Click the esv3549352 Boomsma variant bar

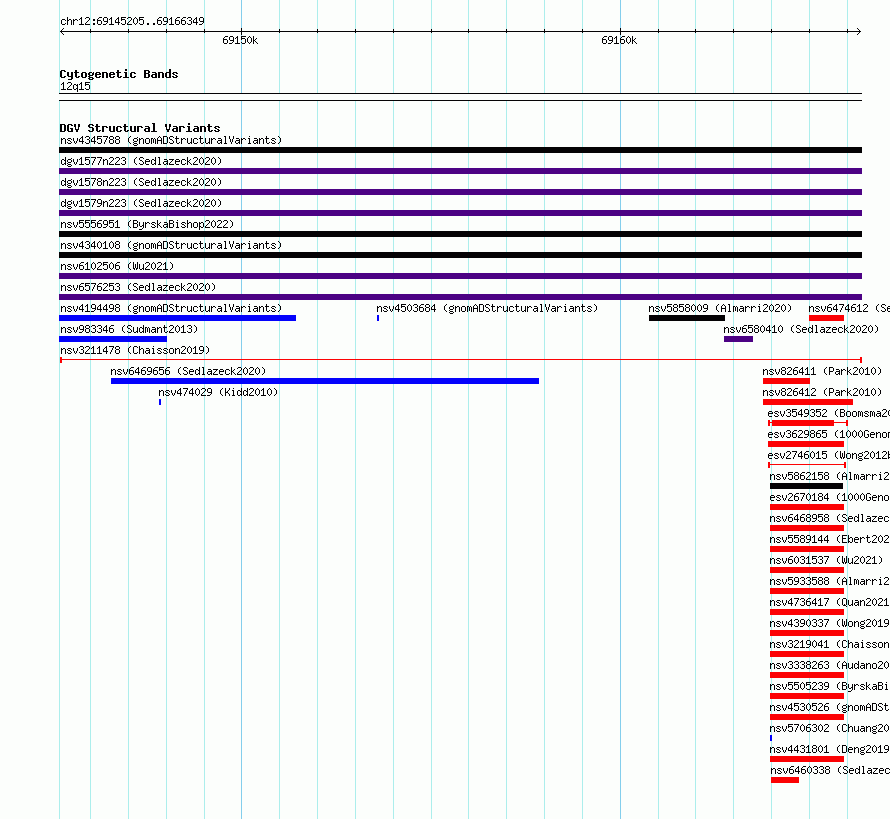(x=808, y=423)
